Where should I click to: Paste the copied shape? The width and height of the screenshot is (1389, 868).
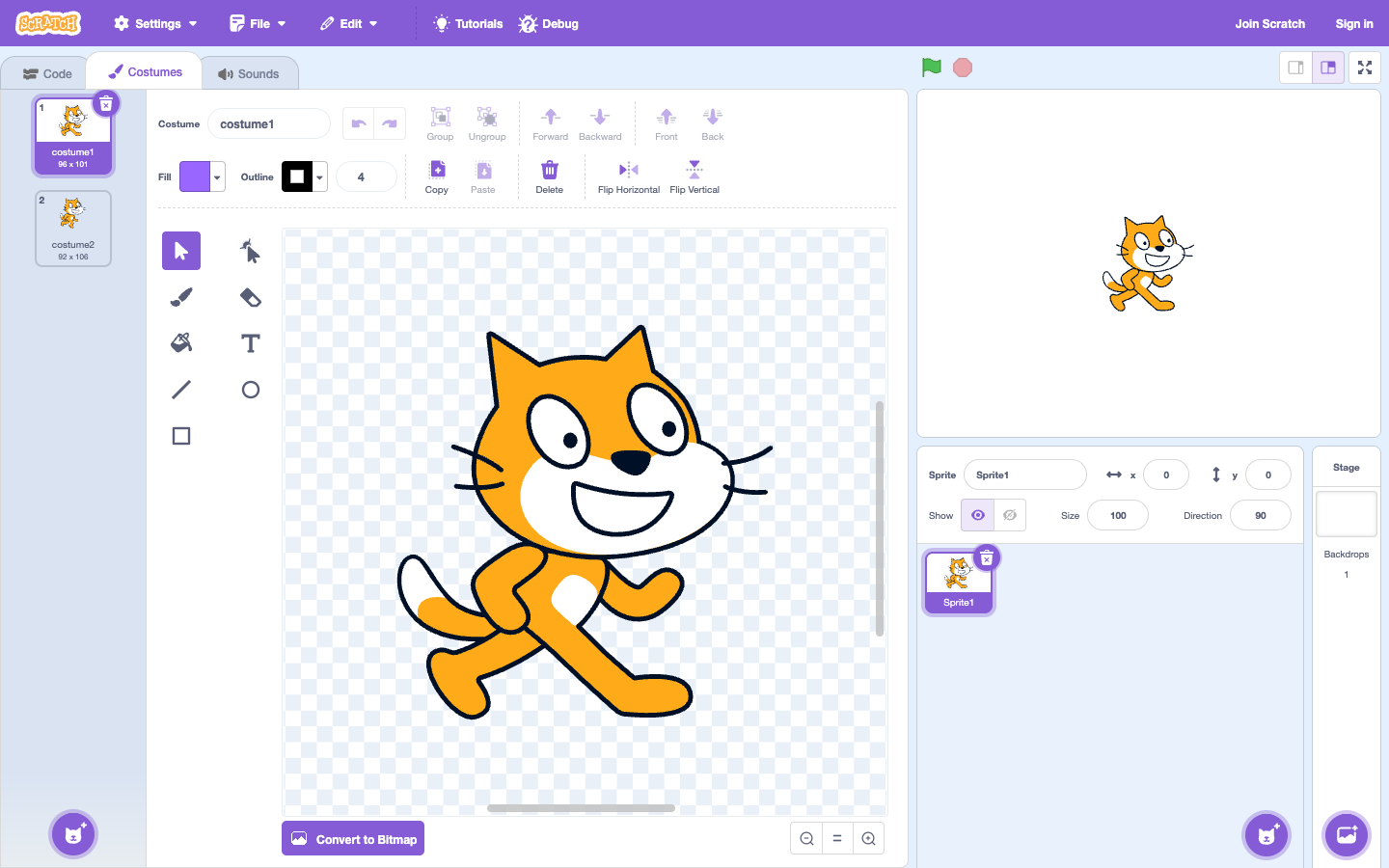(483, 176)
